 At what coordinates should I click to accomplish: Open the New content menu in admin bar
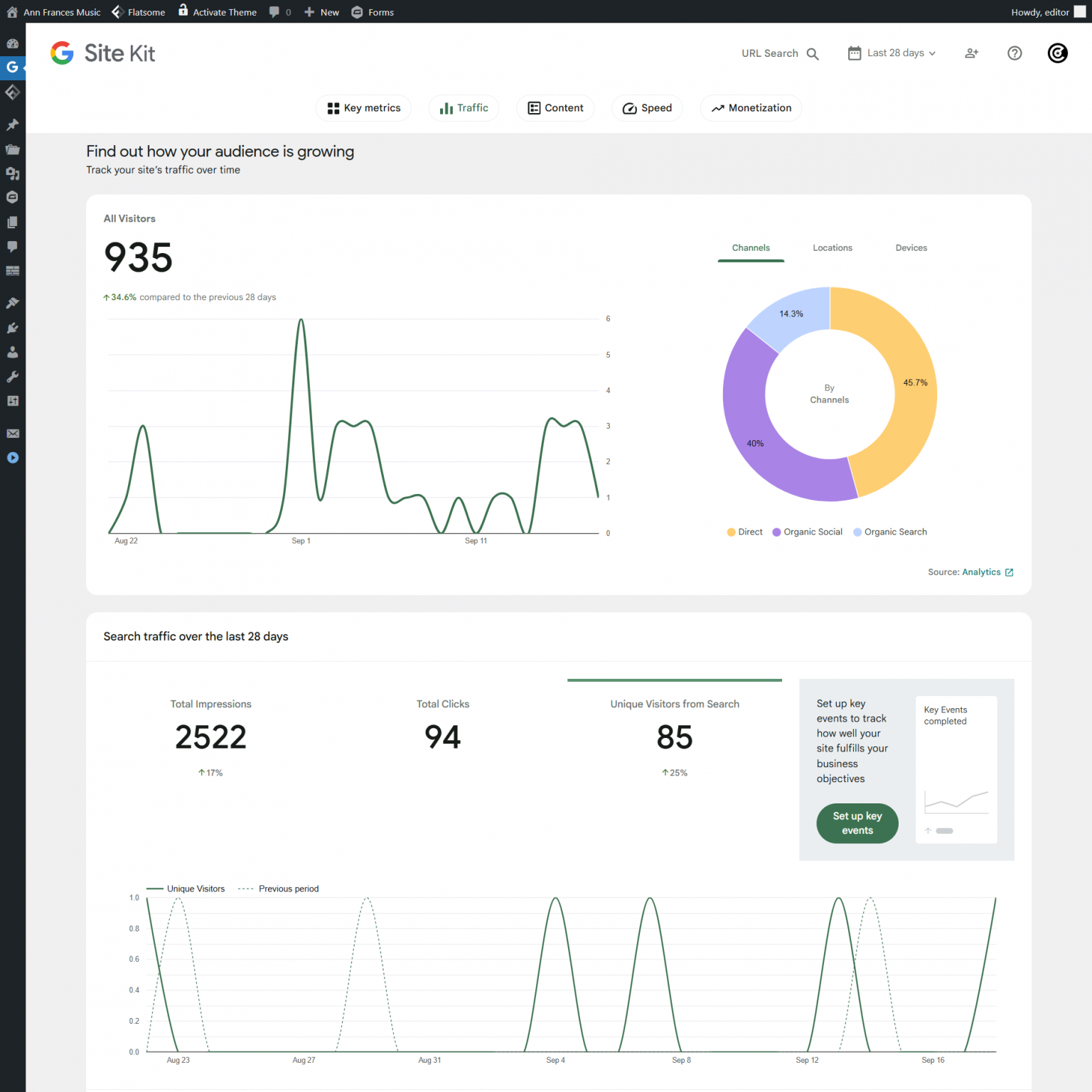pos(322,12)
